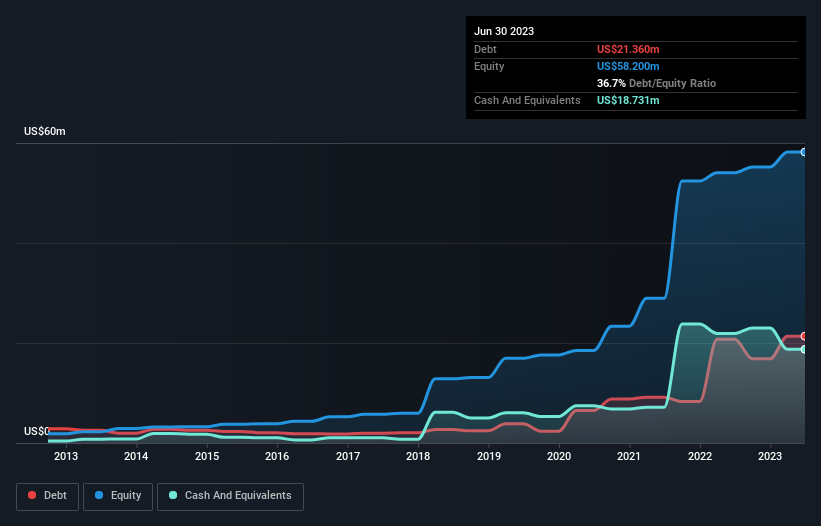Click the US$21.360m debt value

[x=628, y=49]
